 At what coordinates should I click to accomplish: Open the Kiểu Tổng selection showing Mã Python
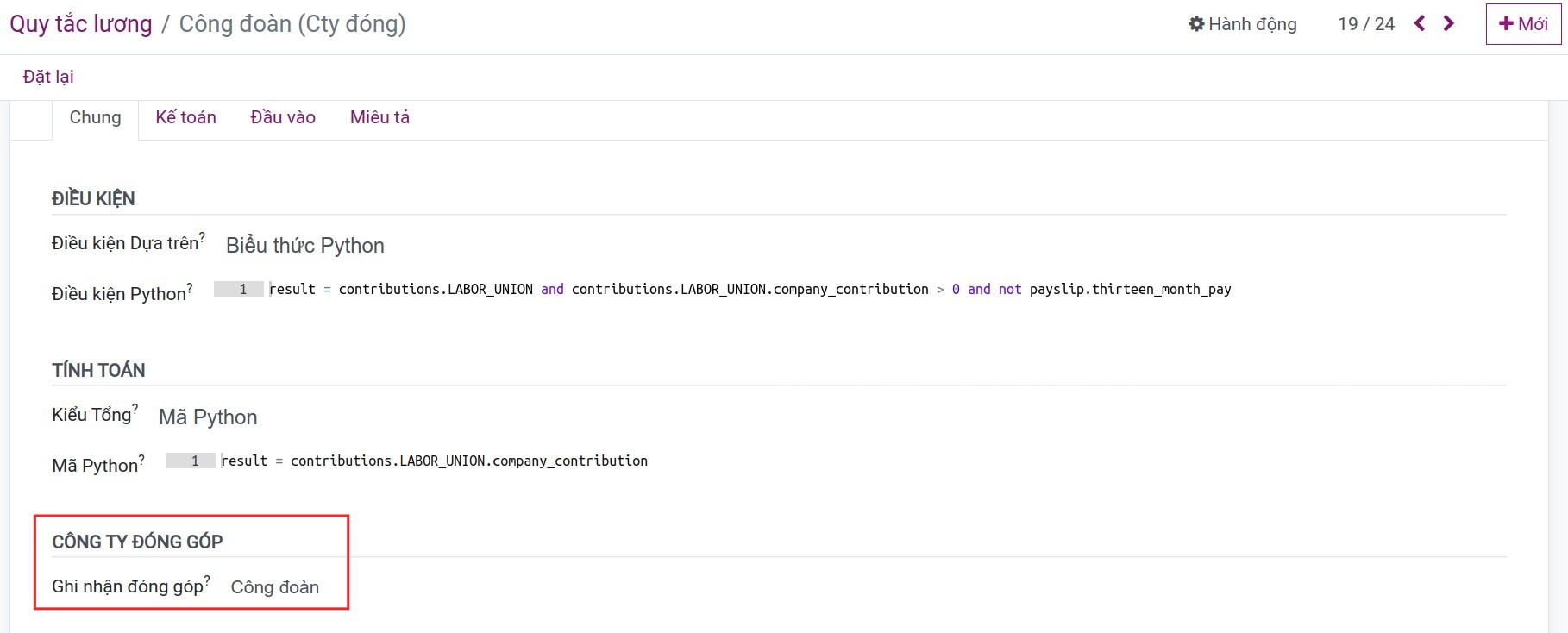tap(208, 417)
